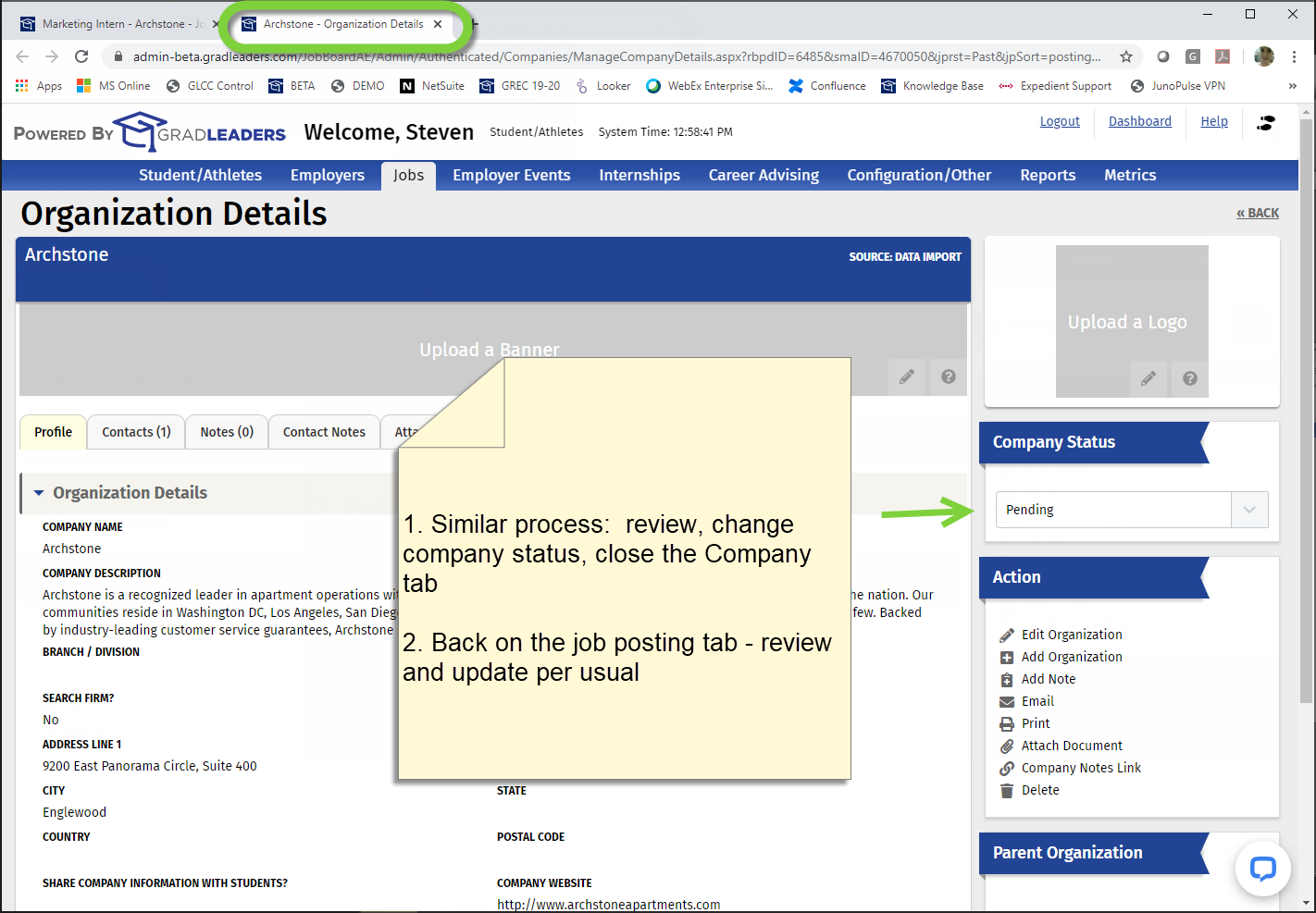Edit the logo with pencil icon
The image size is (1316, 913).
click(x=1148, y=378)
